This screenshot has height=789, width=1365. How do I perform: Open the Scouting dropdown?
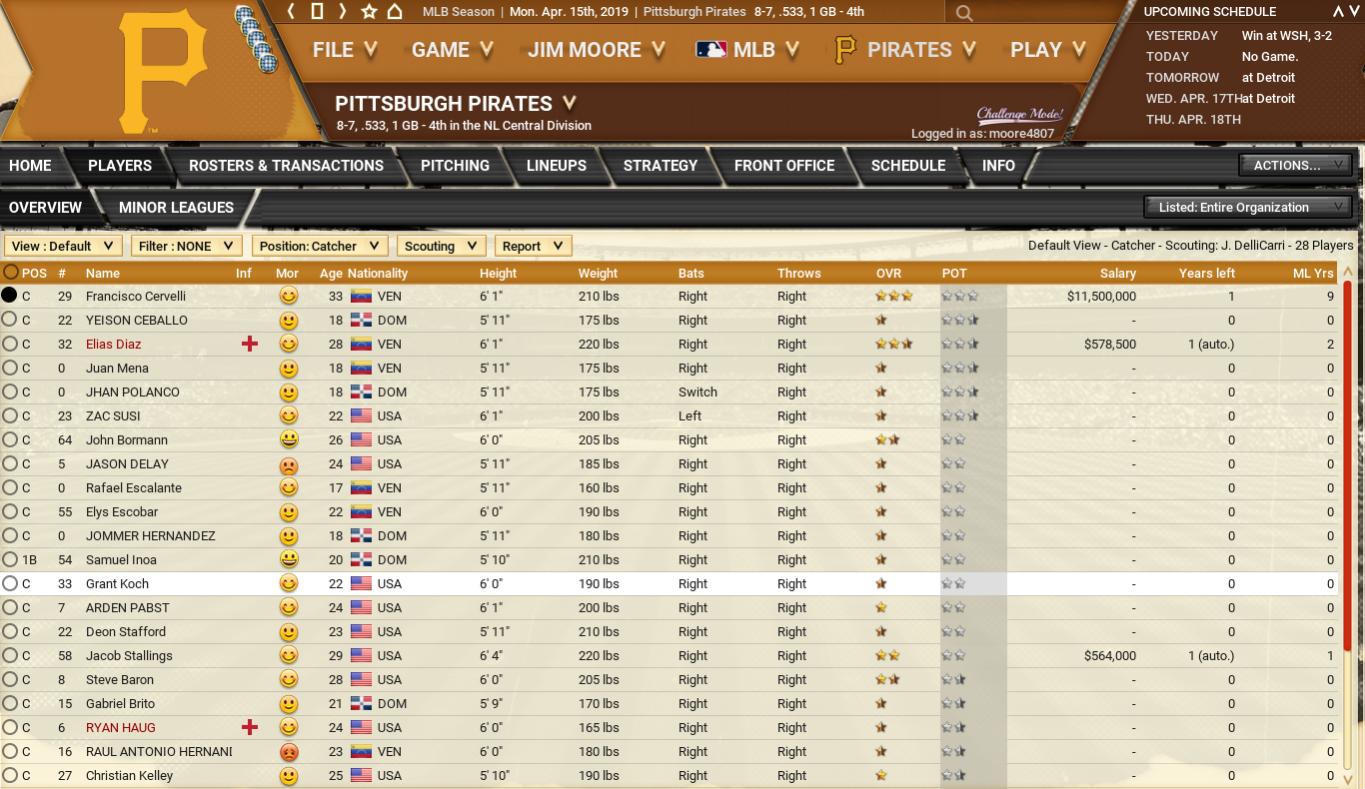click(442, 246)
